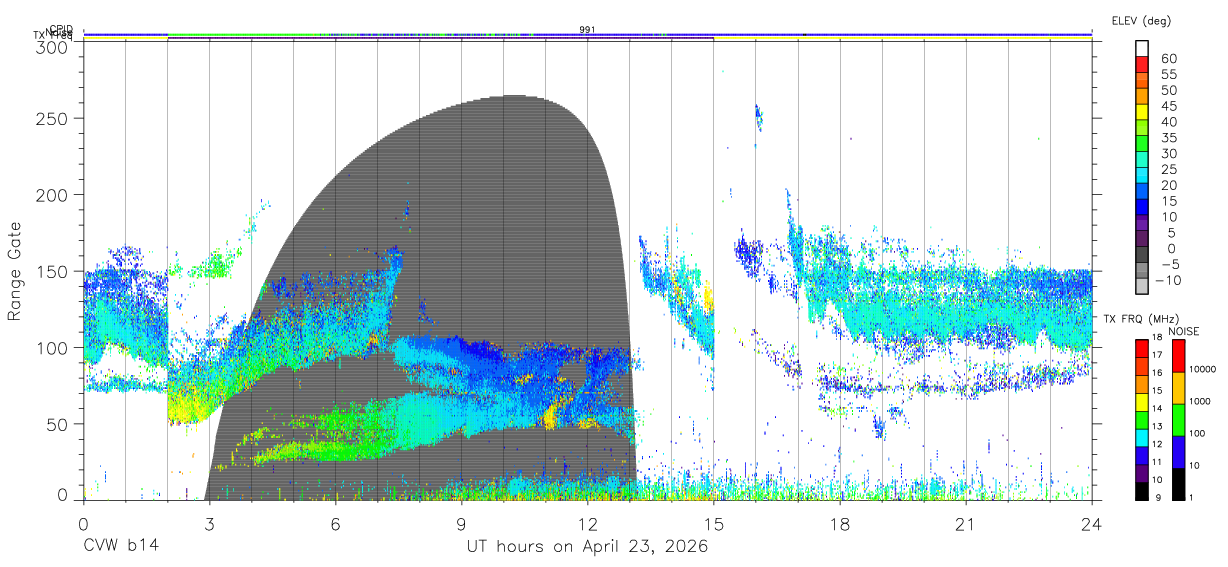This screenshot has width=1228, height=567.
Task: Click the 6 hour tick label on UT axis
Action: [x=335, y=523]
